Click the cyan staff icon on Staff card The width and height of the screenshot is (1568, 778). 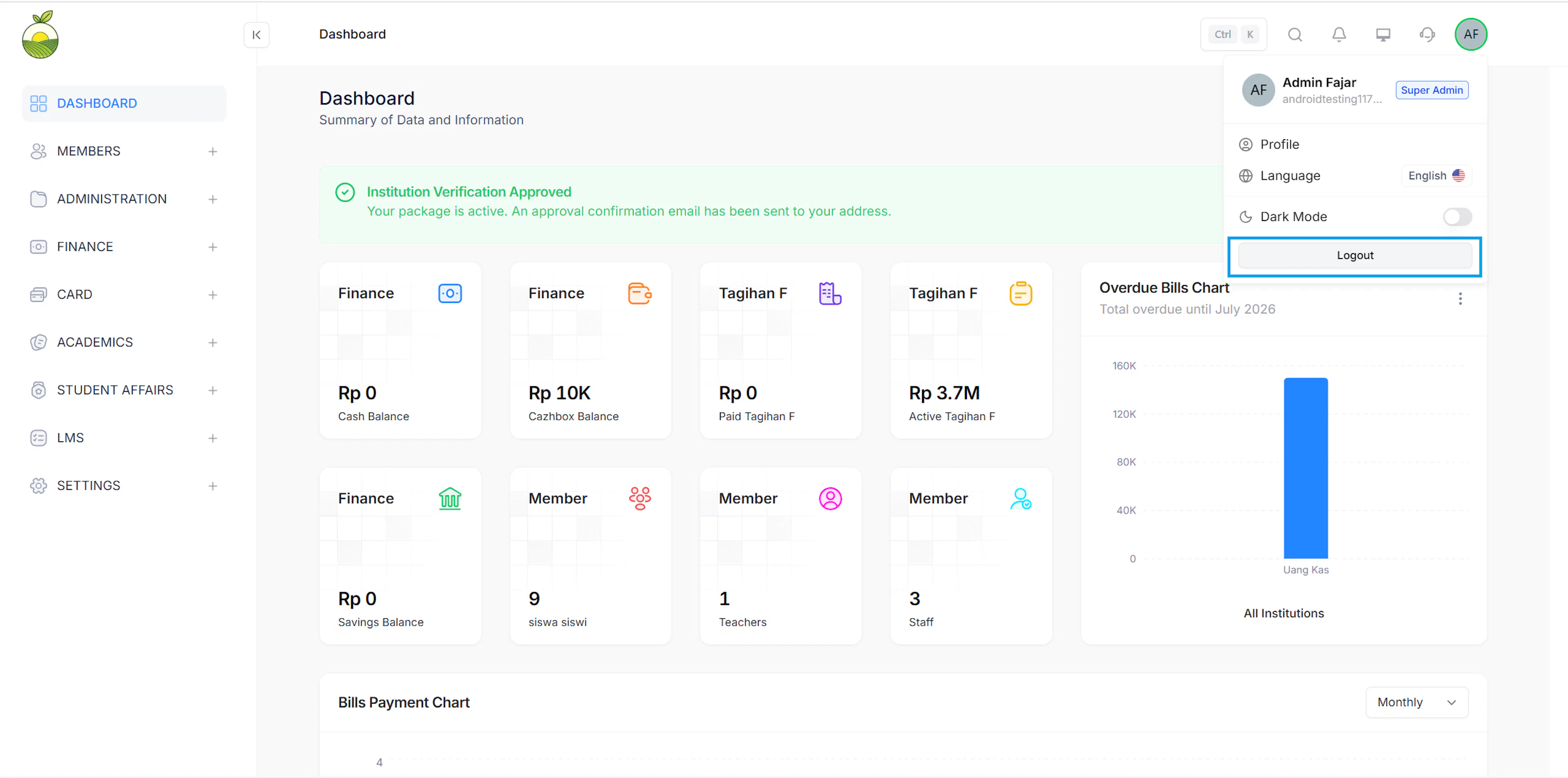point(1020,499)
